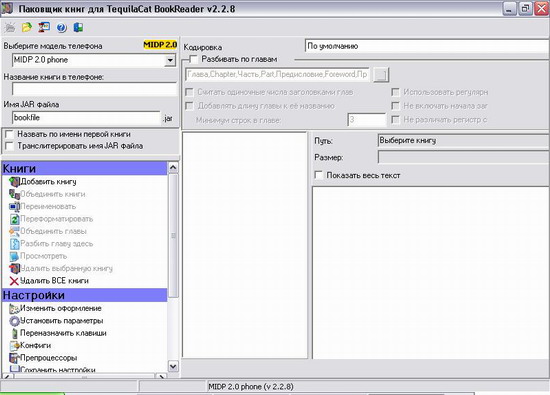The width and height of the screenshot is (550, 395).
Task: Click the hourglass-and-monitor toolbar icon
Action: click(x=44, y=27)
